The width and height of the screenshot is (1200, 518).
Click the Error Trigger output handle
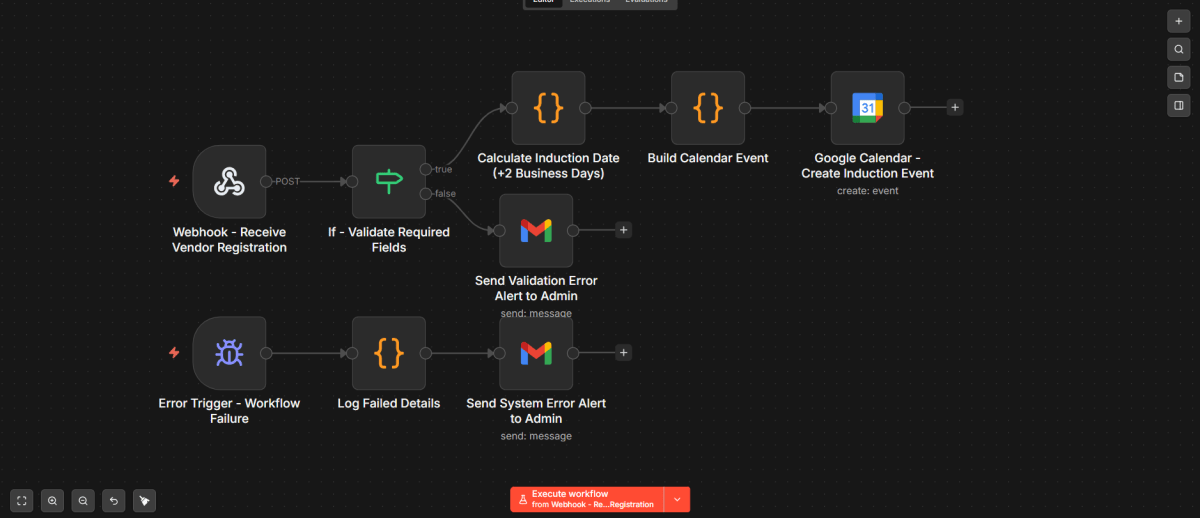click(x=266, y=353)
